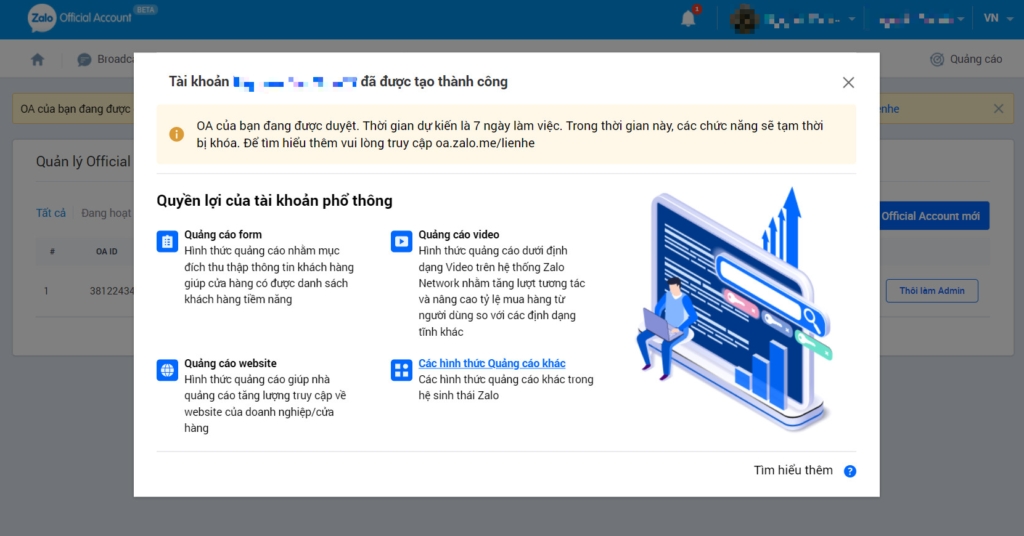Click the Quảng cáo website globe icon

(x=167, y=370)
